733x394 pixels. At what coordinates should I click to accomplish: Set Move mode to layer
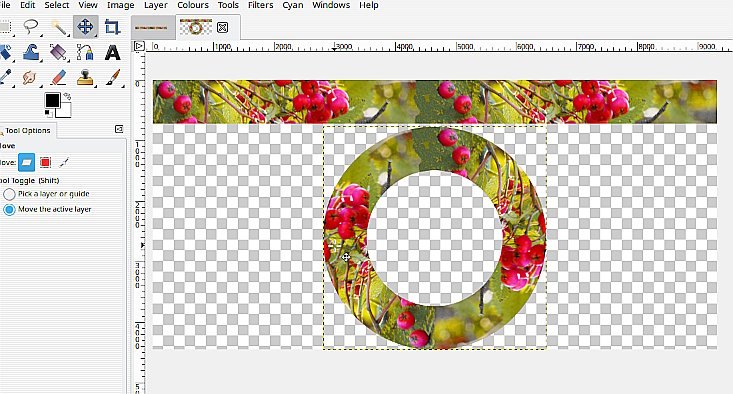point(27,162)
